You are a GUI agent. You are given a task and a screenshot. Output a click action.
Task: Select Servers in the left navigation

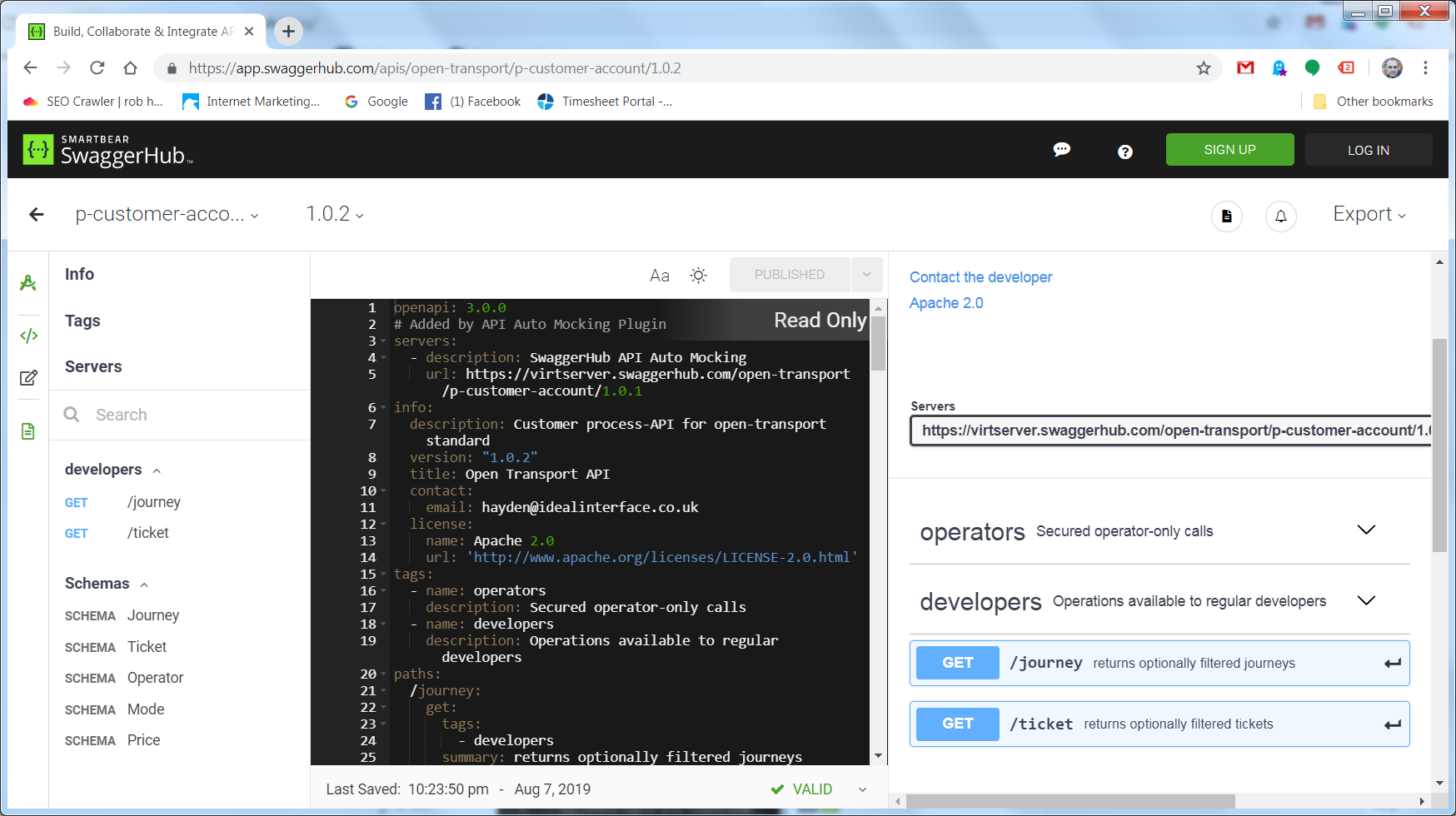pyautogui.click(x=93, y=366)
